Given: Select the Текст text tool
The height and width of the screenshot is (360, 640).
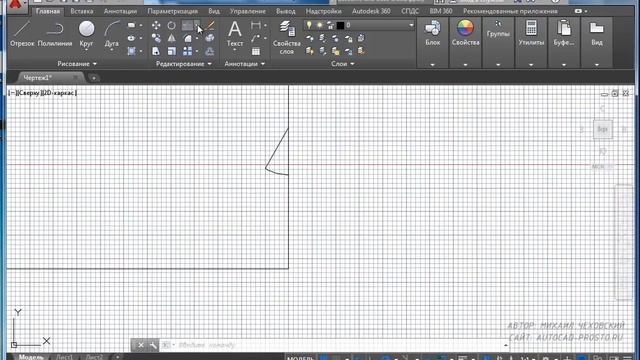Looking at the screenshot, I should [235, 34].
